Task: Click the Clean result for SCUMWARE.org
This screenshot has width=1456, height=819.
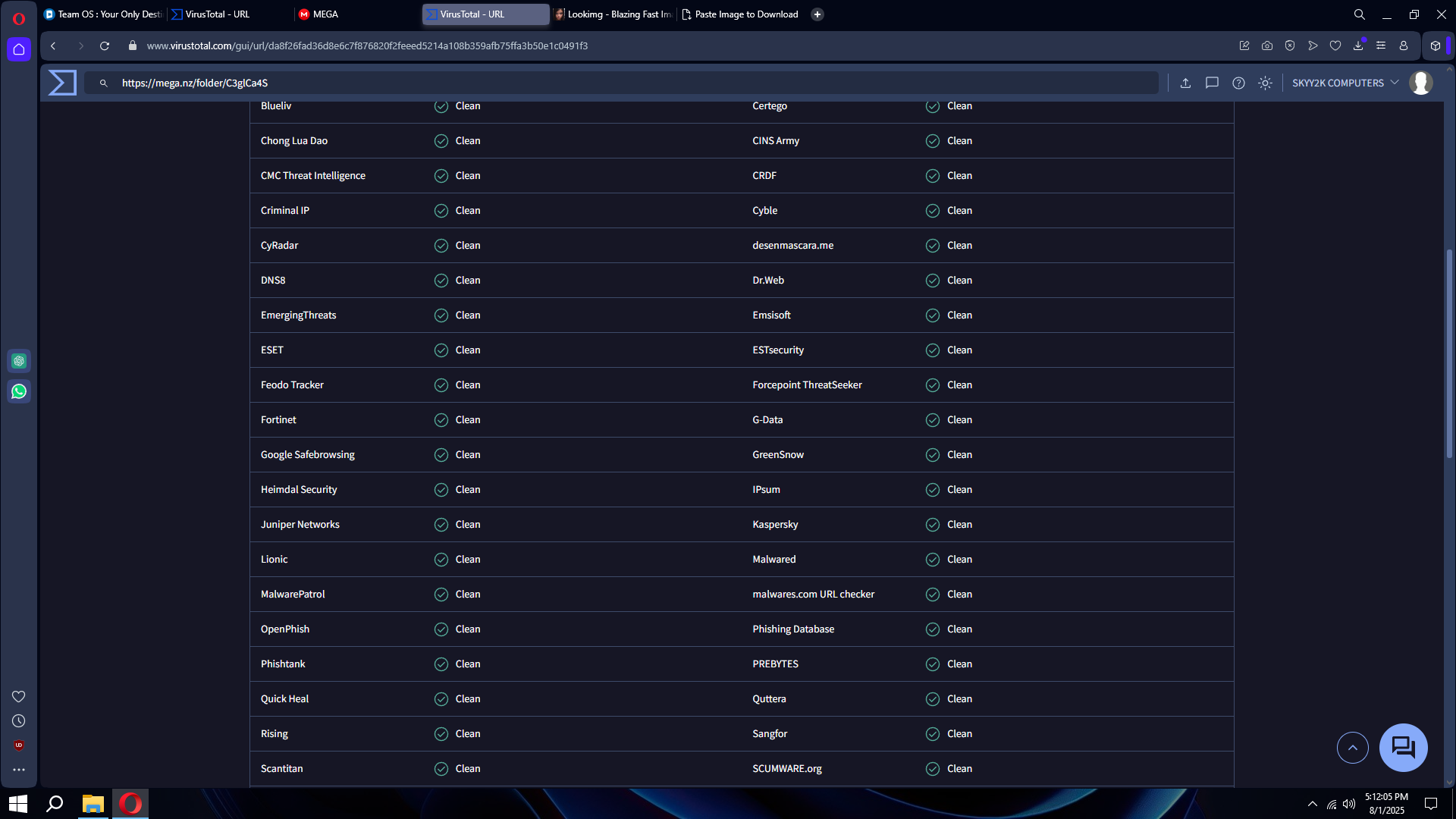Action: (x=959, y=769)
